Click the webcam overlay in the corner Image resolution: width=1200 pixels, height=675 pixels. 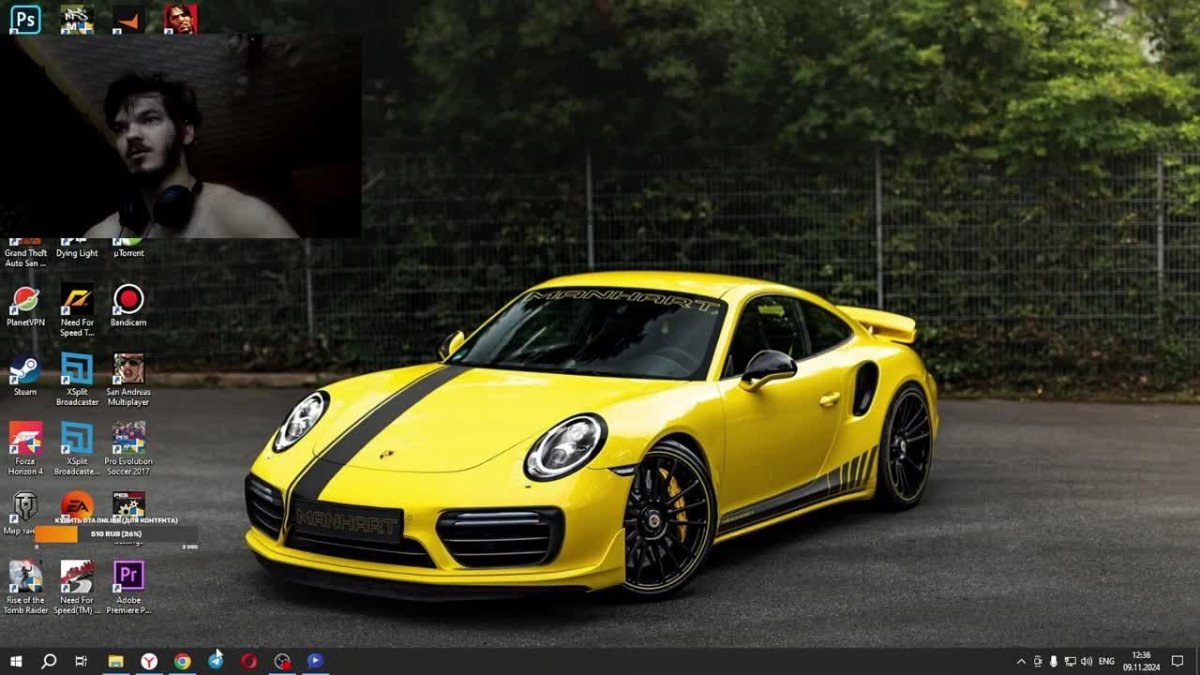point(180,135)
